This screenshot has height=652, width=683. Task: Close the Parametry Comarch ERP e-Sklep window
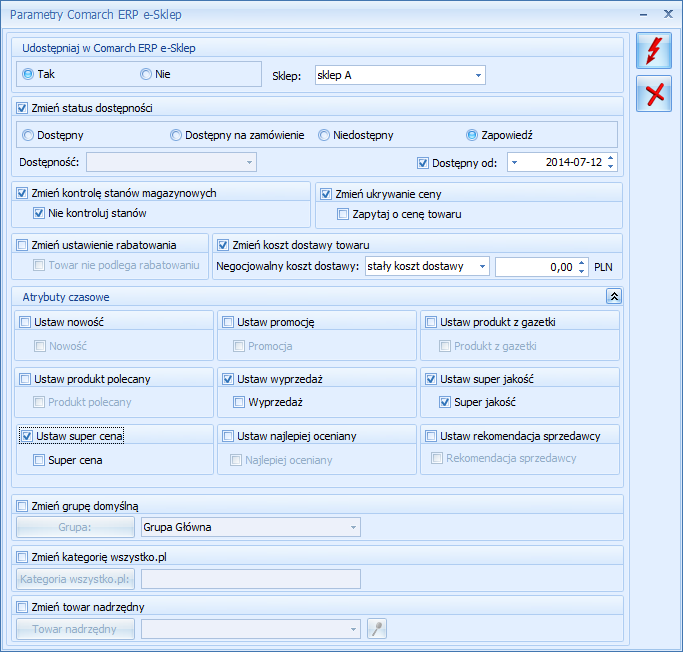point(668,14)
